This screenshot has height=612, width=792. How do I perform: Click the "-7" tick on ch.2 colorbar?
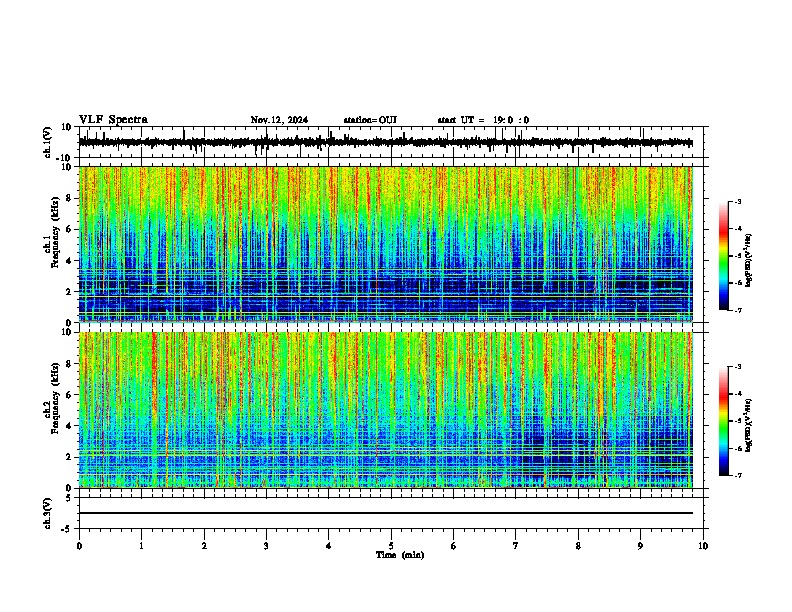coord(738,476)
